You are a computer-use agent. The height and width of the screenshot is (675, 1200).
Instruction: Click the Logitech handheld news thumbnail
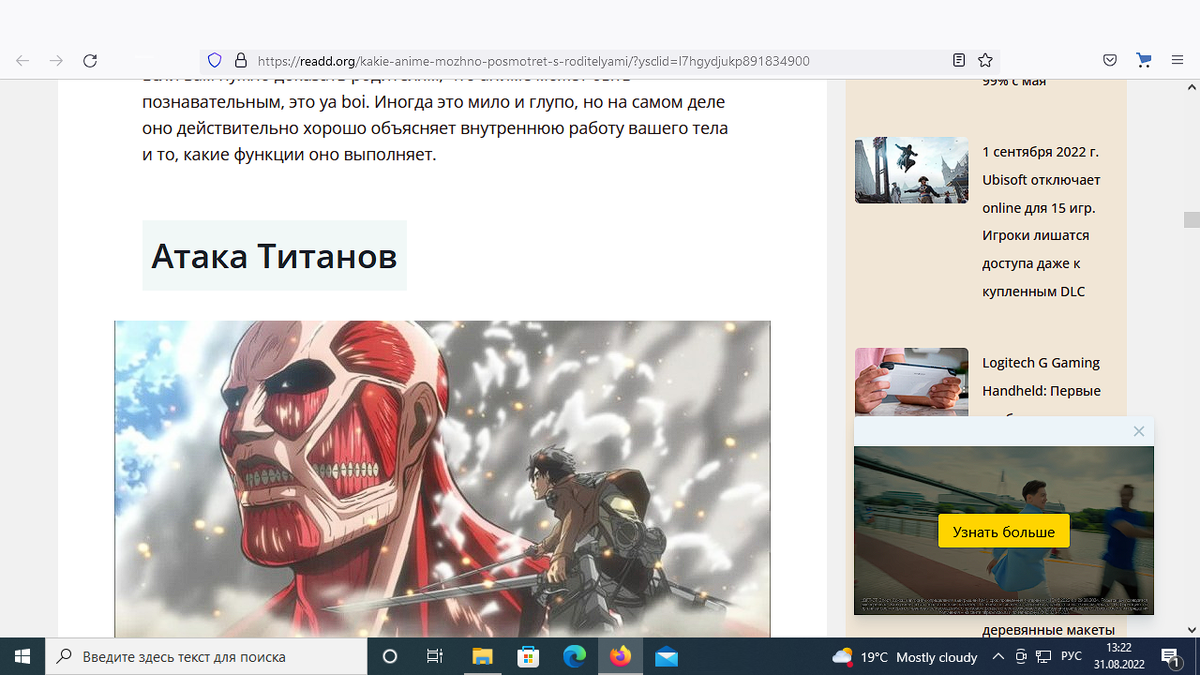tap(911, 382)
